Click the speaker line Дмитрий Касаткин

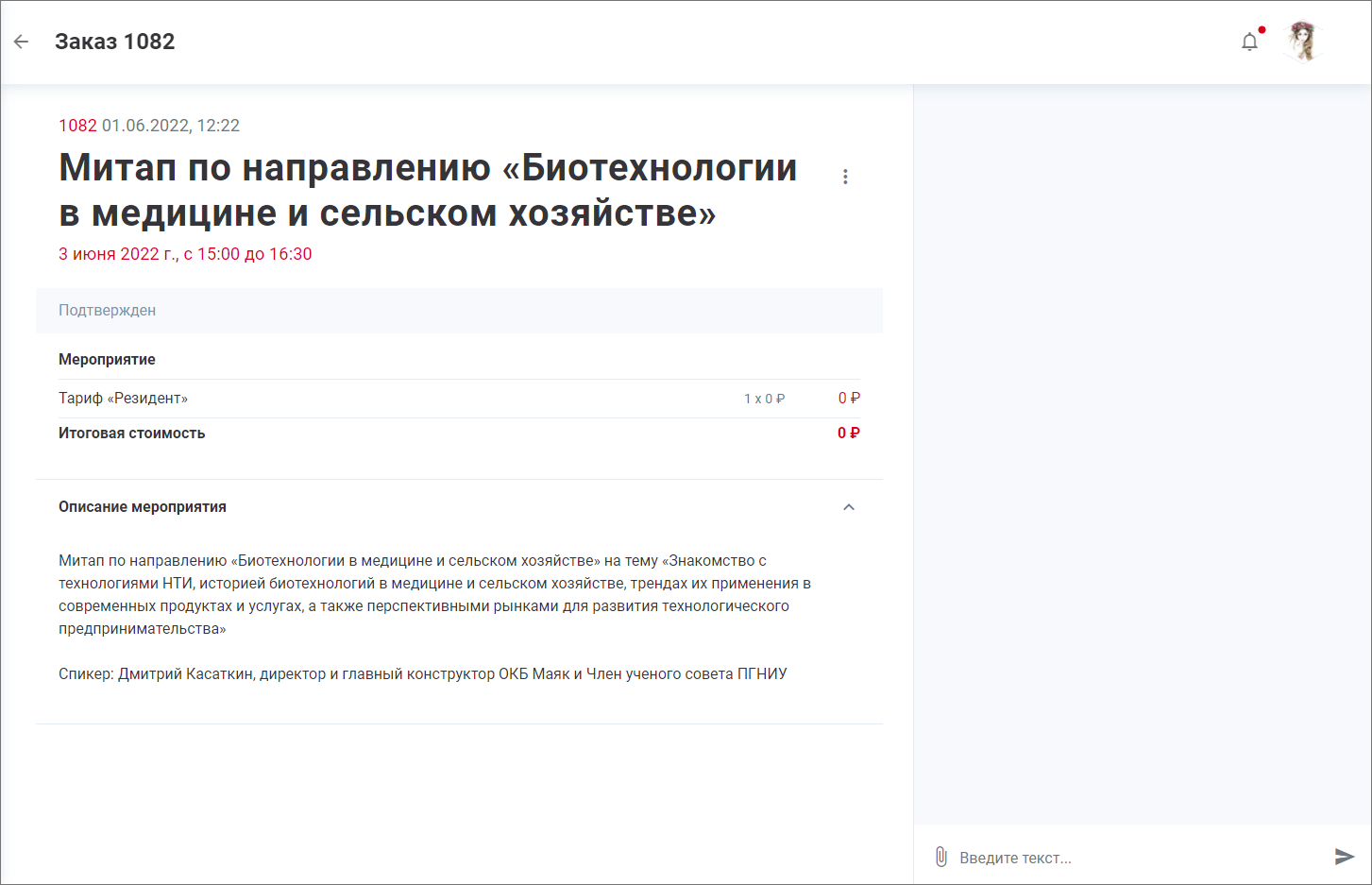tap(422, 674)
